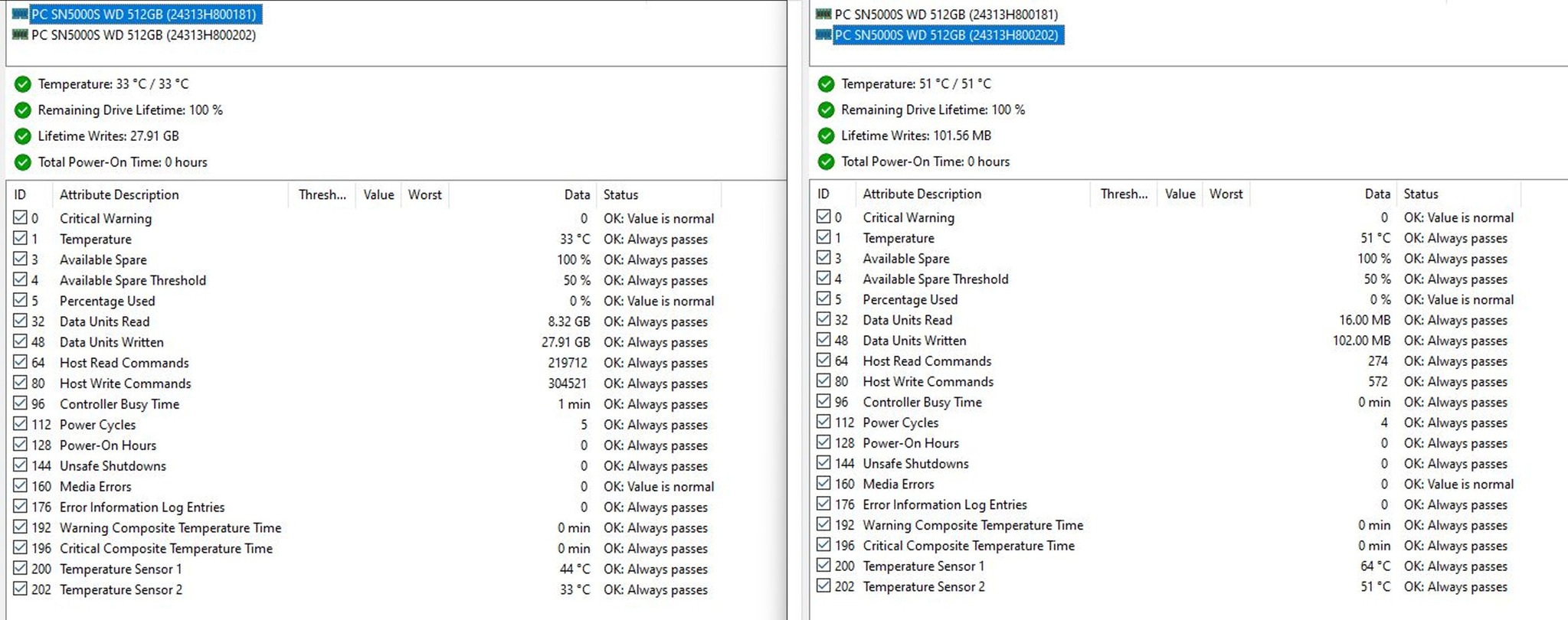This screenshot has height=620, width=1568.
Task: Click drive icon of highlighted 24313H800202 entry
Action: pos(823,35)
